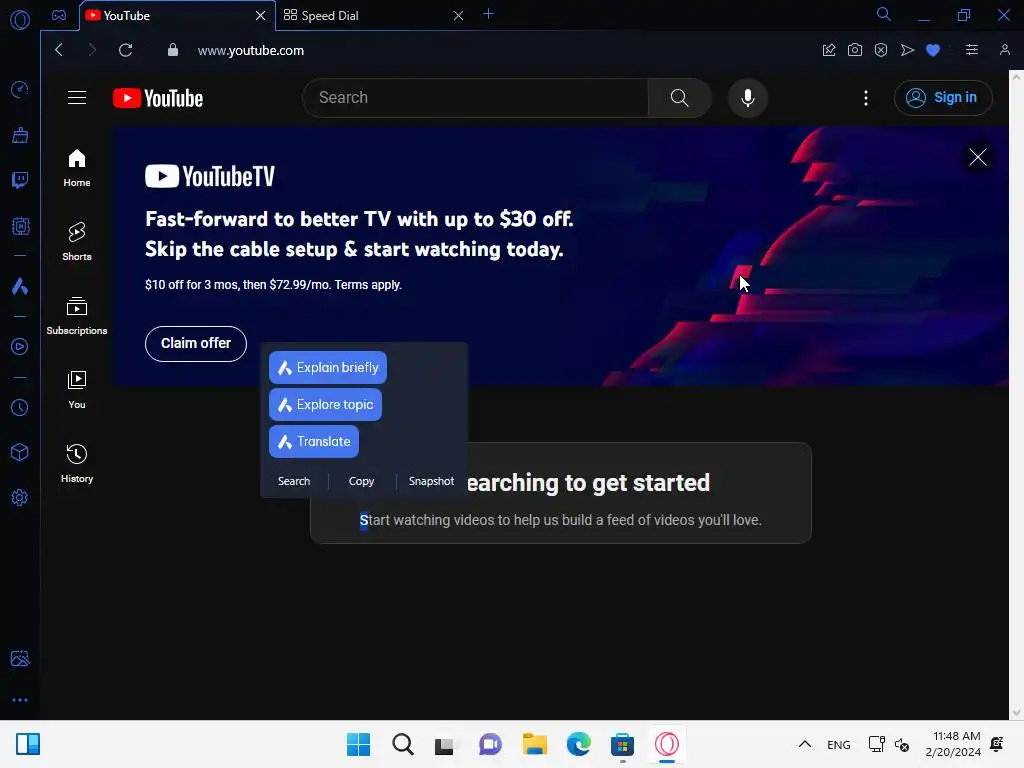Open YouTube History in sidebar
Image resolution: width=1024 pixels, height=768 pixels.
pos(77,464)
